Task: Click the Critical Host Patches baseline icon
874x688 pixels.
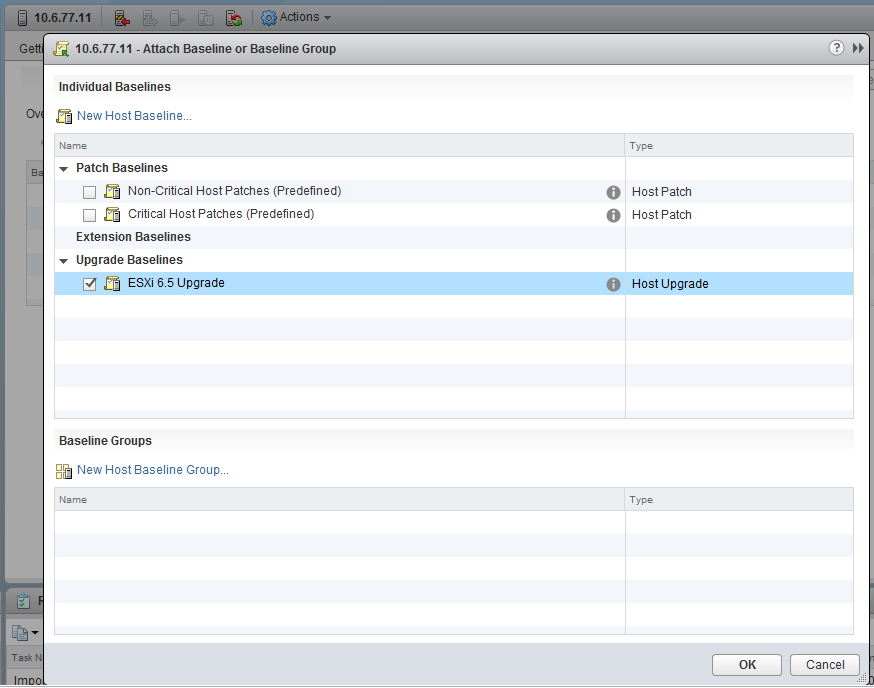Action: (x=112, y=214)
